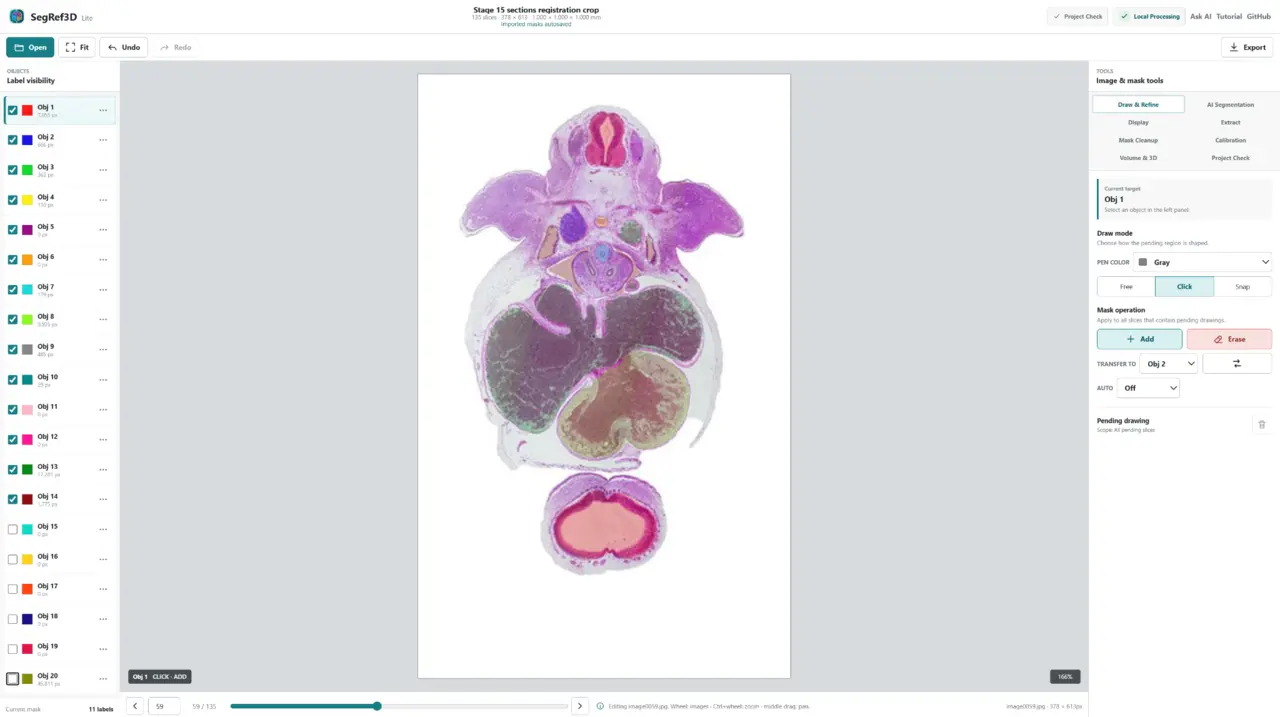Click the SegRef3D logo icon
This screenshot has height=717, width=1280.
coord(16,16)
